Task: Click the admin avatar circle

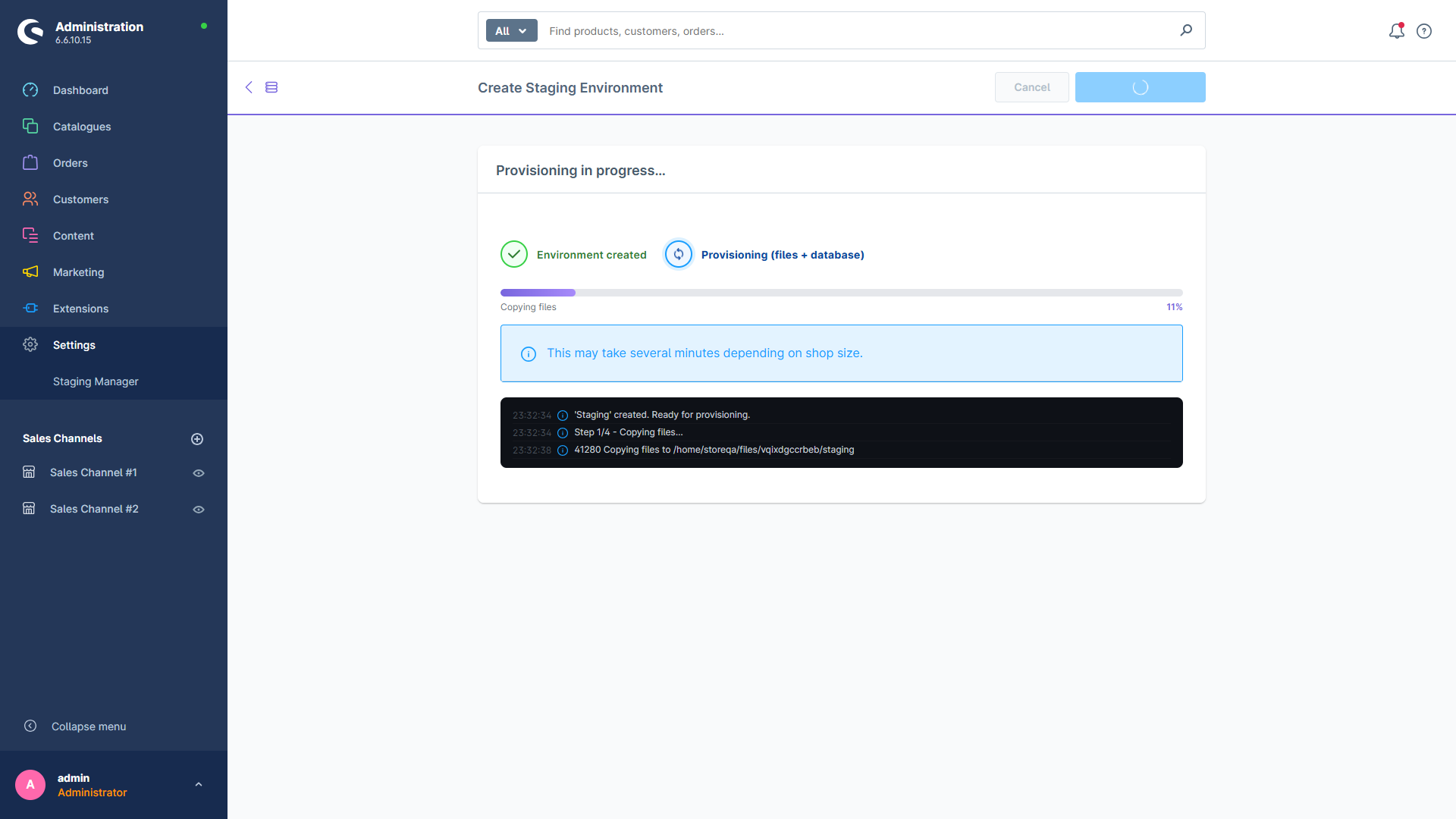Action: pyautogui.click(x=30, y=785)
